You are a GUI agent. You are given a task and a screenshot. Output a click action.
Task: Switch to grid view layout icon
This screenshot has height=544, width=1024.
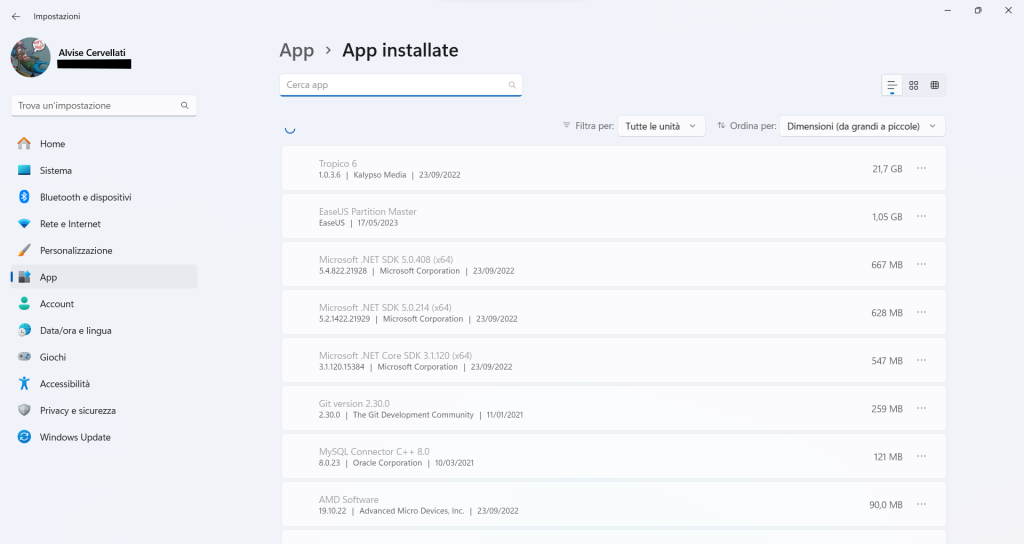pos(913,86)
